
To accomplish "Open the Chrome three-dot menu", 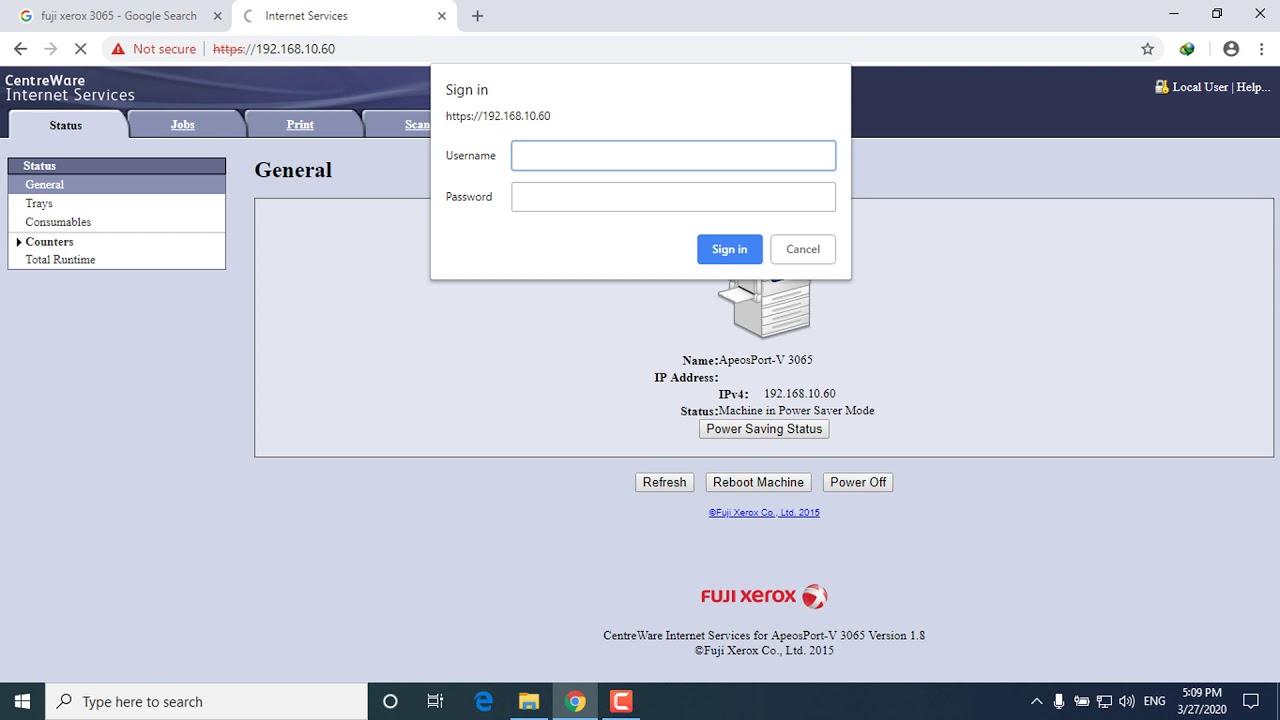I will 1262,48.
